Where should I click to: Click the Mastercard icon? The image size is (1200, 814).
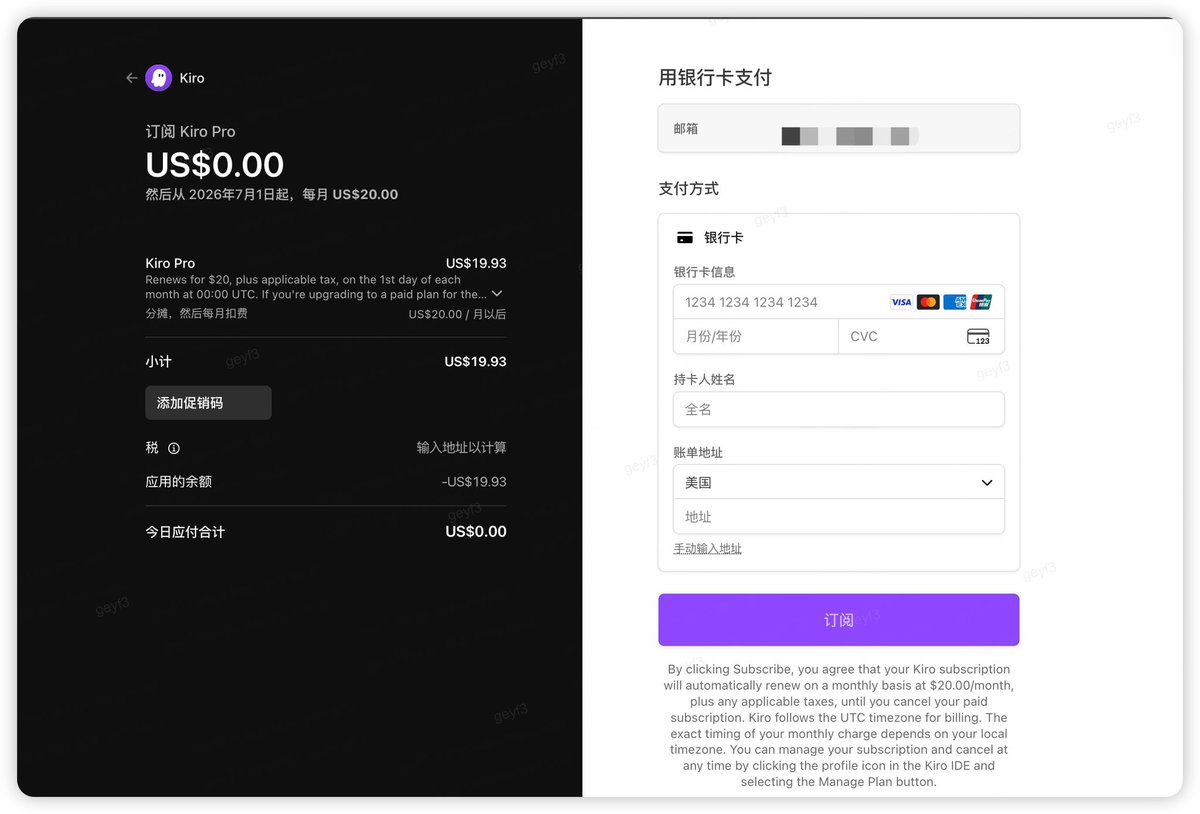tap(928, 302)
